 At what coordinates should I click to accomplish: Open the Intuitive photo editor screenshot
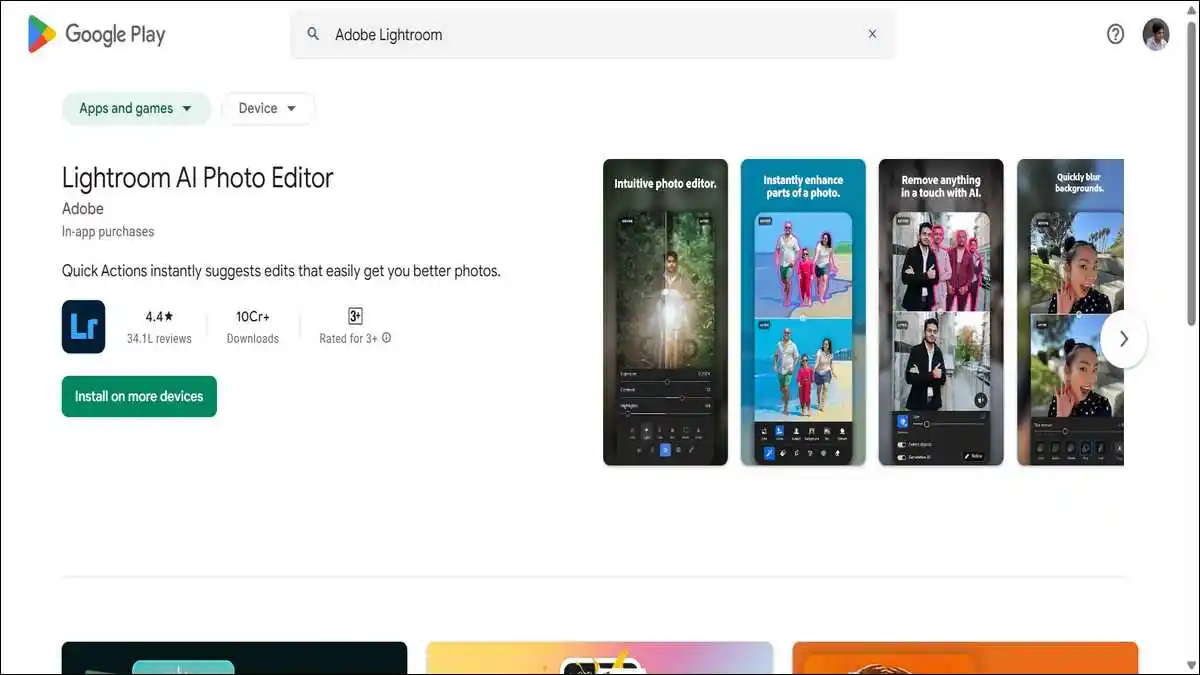click(x=665, y=312)
